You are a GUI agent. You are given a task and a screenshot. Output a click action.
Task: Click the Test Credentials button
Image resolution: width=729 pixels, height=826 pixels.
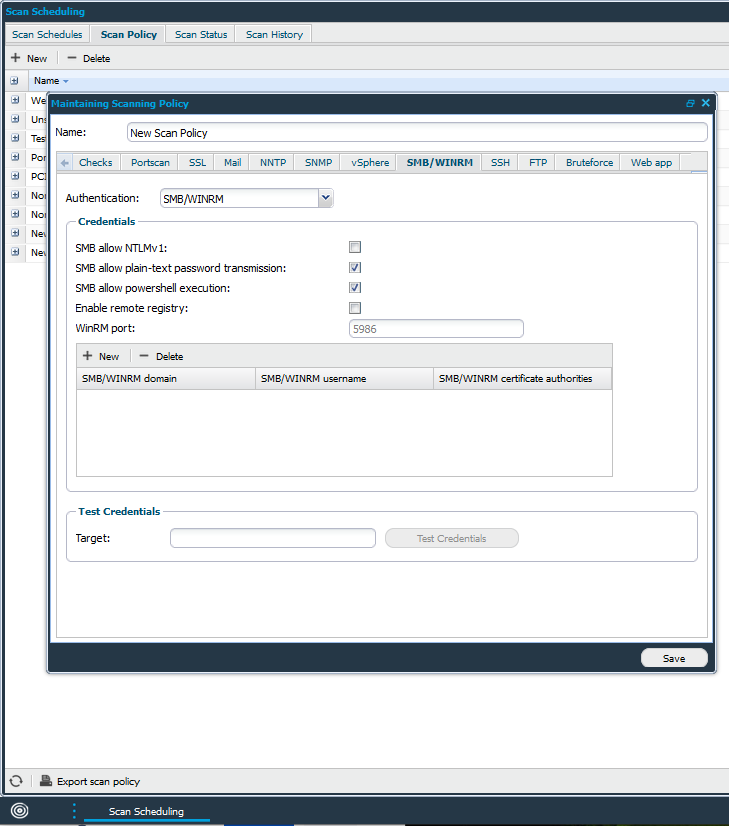coord(451,538)
